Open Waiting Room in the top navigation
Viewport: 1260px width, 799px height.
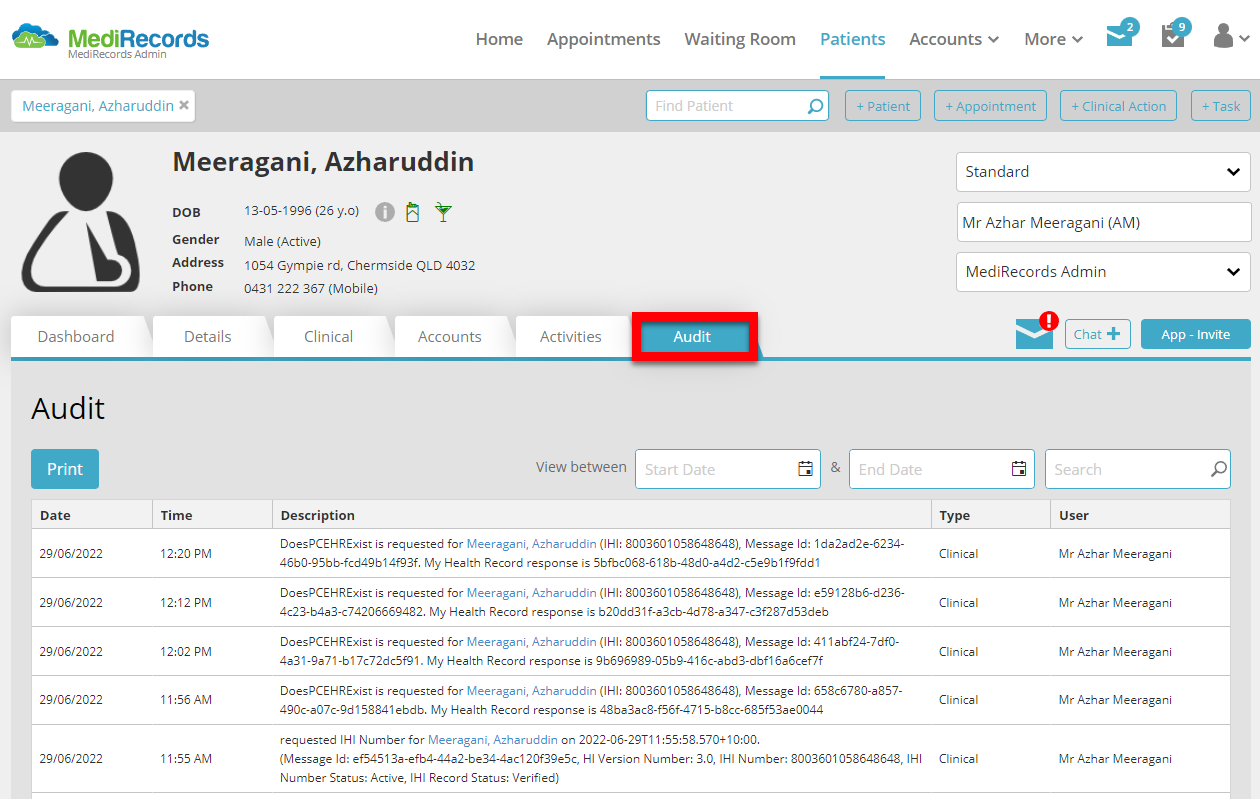740,39
